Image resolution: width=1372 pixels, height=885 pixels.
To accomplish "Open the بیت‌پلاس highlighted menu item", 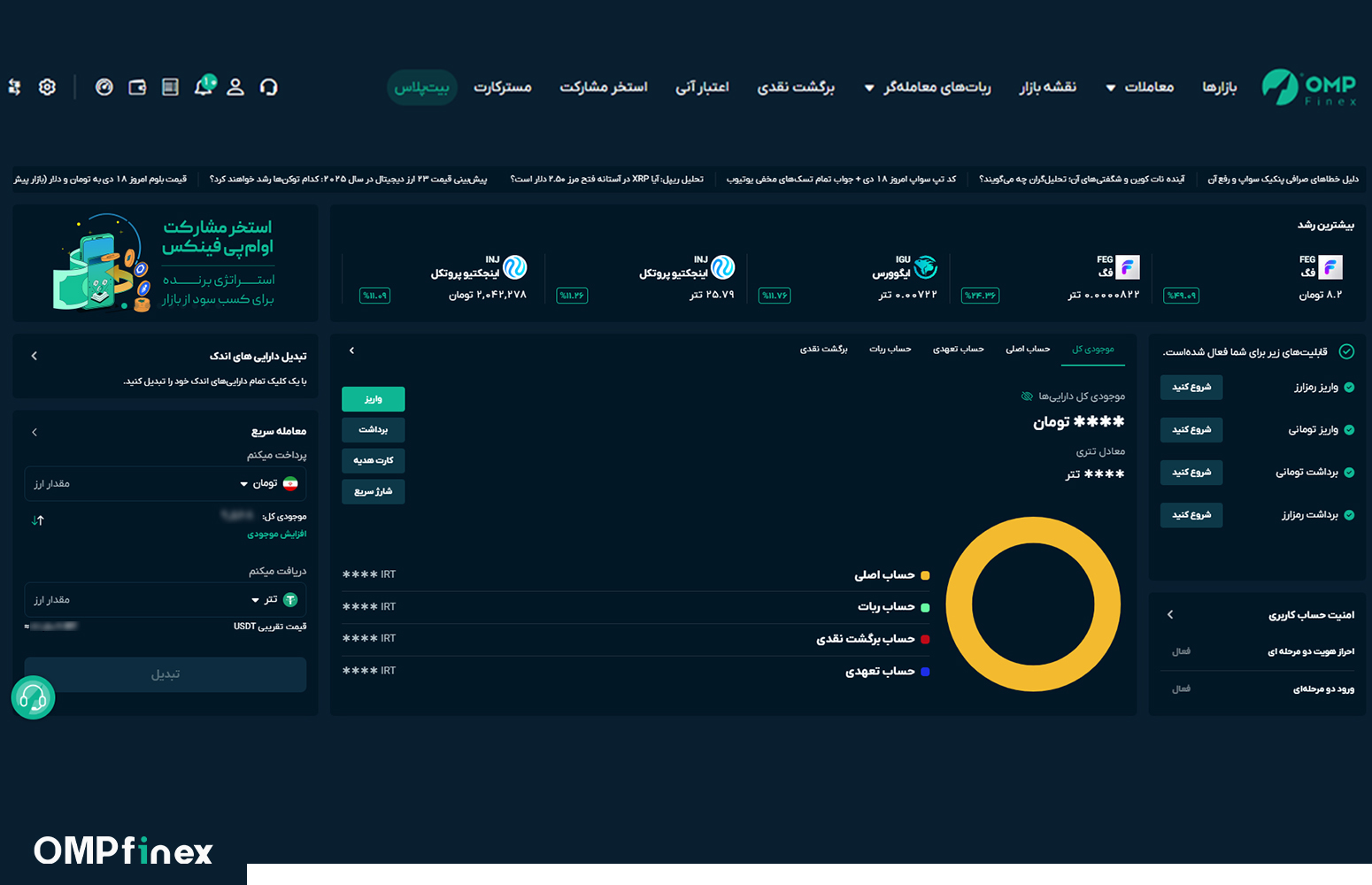I will point(422,87).
